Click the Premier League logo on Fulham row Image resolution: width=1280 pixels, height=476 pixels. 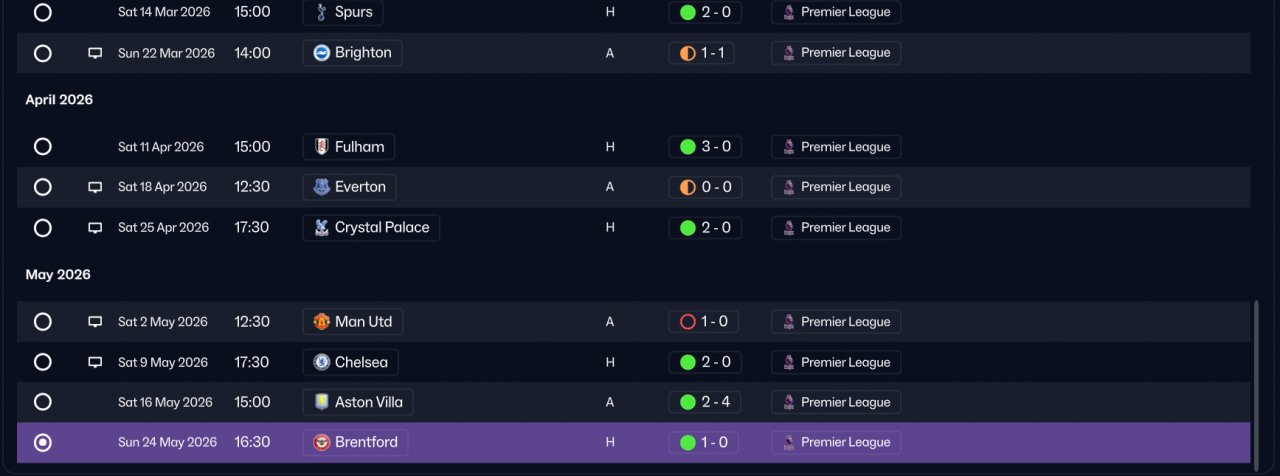[789, 147]
